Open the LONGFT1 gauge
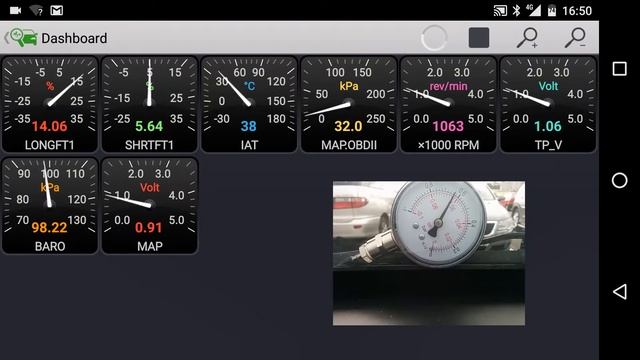Screen dimensions: 640x360 click(x=50, y=104)
